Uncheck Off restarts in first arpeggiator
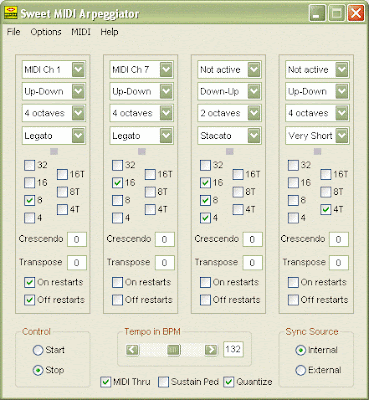This screenshot has height=400, width=369. [30, 300]
